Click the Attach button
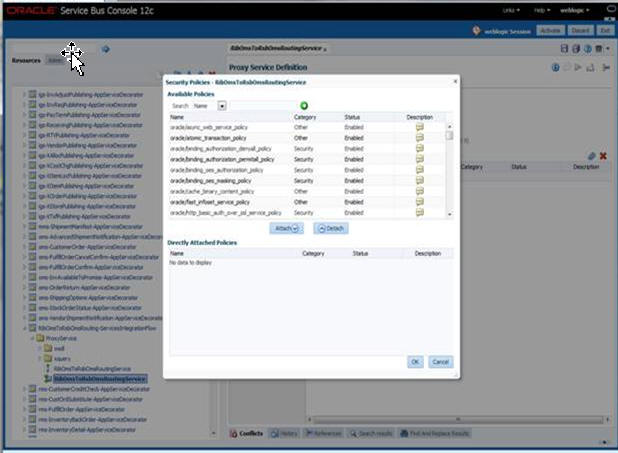The image size is (618, 453). coord(287,228)
